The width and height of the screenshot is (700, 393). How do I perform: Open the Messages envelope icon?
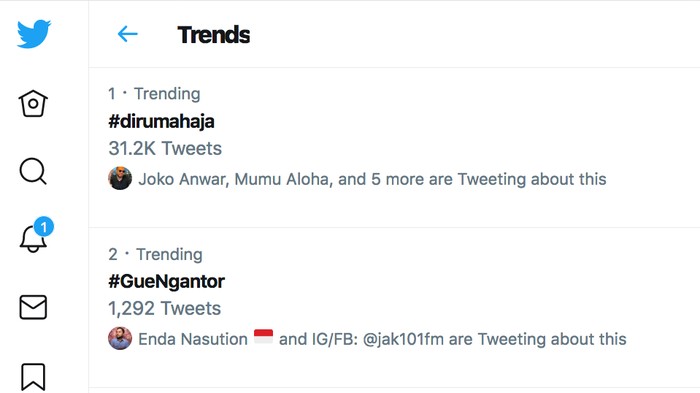pos(33,307)
